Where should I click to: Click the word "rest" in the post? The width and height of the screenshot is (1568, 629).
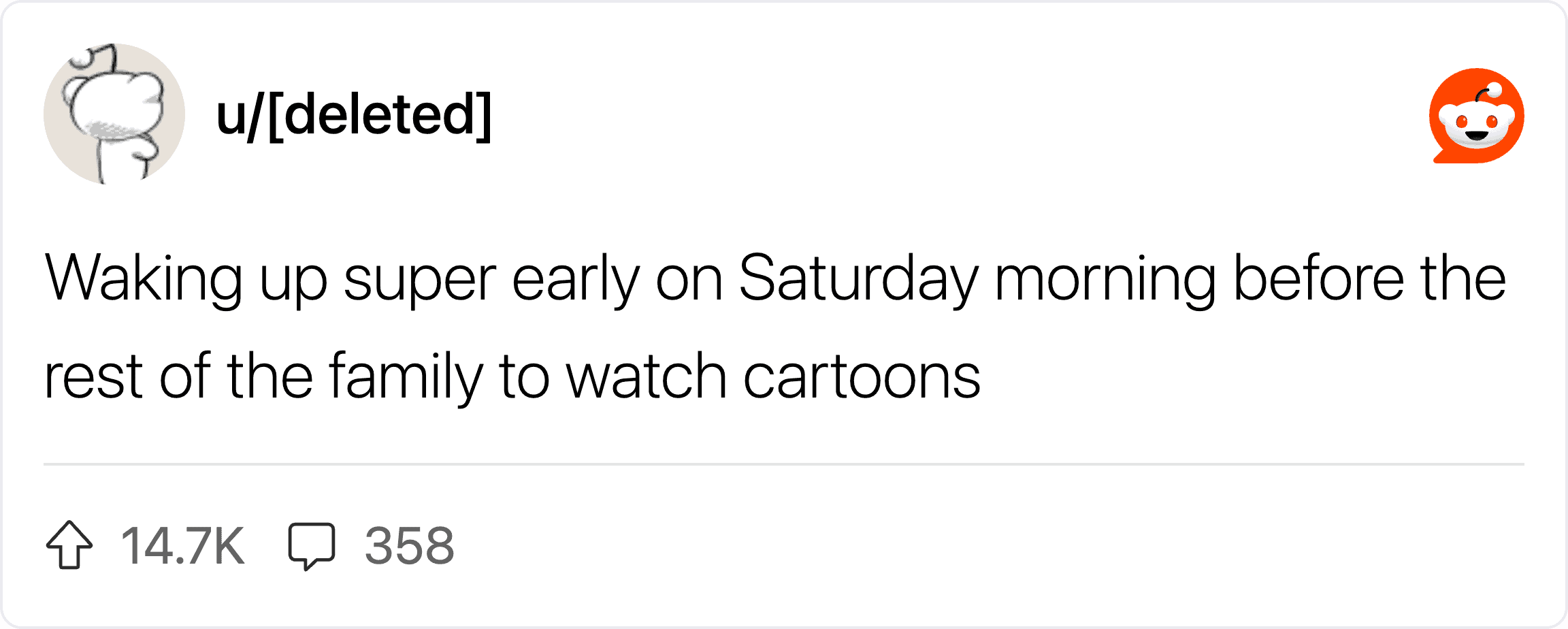click(x=94, y=377)
